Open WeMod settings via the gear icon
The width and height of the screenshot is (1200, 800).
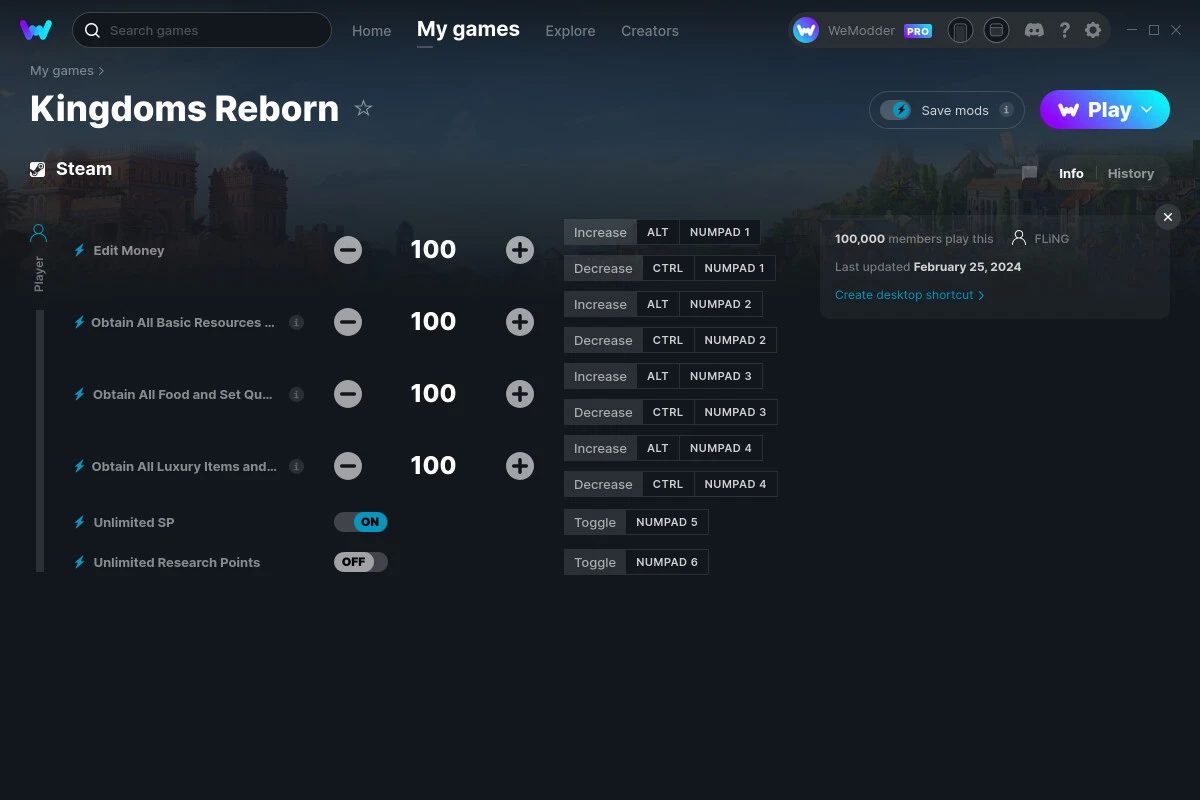[1093, 30]
